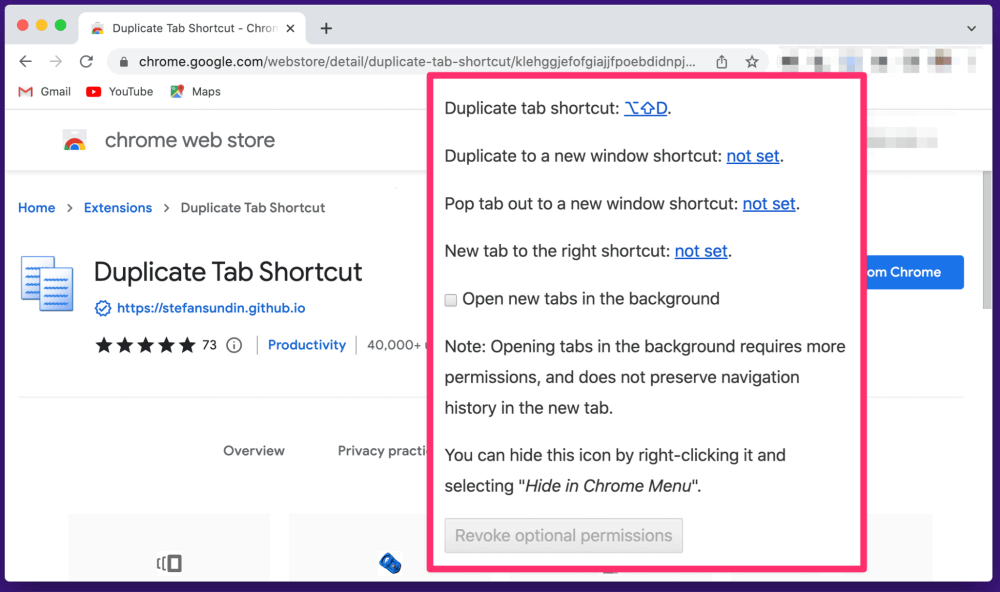The height and width of the screenshot is (592, 1000).
Task: Go back using the browser back arrow
Action: point(26,61)
